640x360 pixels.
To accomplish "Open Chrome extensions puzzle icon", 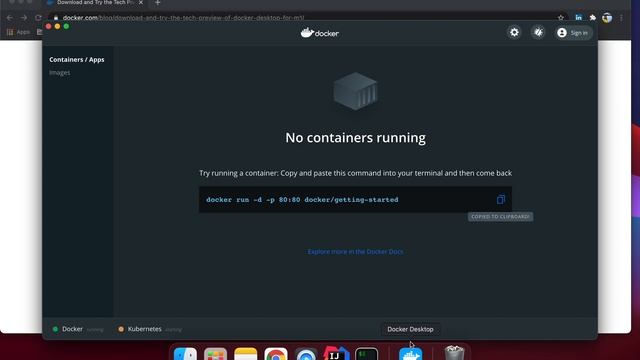I will coord(593,18).
